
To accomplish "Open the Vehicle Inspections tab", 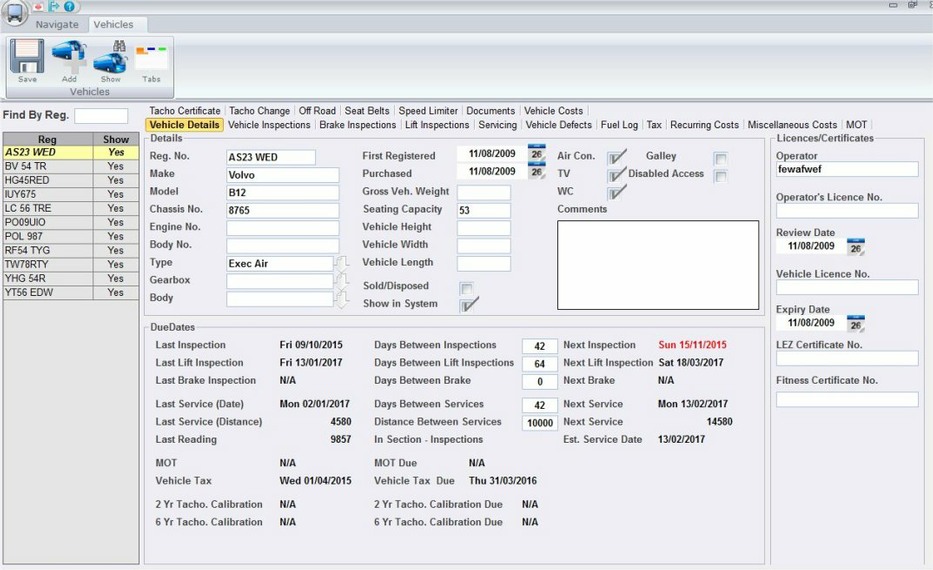I will coord(269,125).
